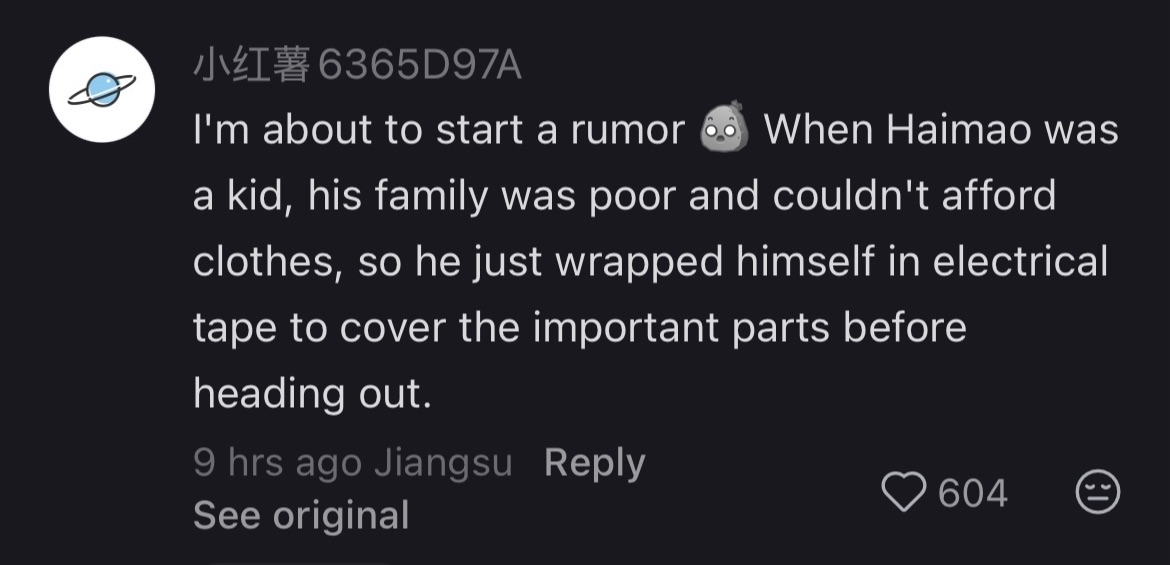The image size is (1170, 565).
Task: Tap the line about electrical wrapping
Action: (x=651, y=263)
